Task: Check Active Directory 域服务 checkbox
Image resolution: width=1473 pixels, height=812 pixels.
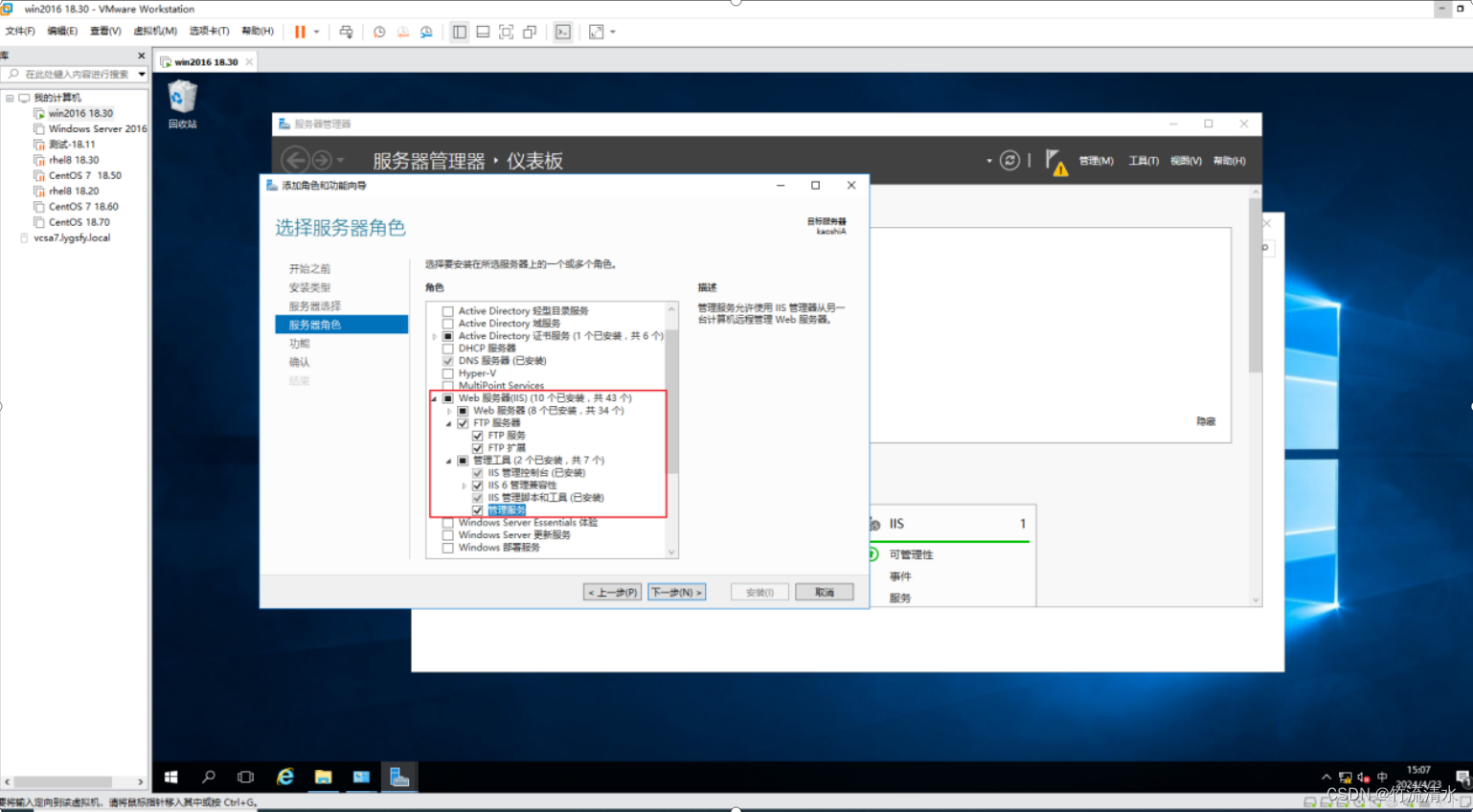Action: coord(447,324)
